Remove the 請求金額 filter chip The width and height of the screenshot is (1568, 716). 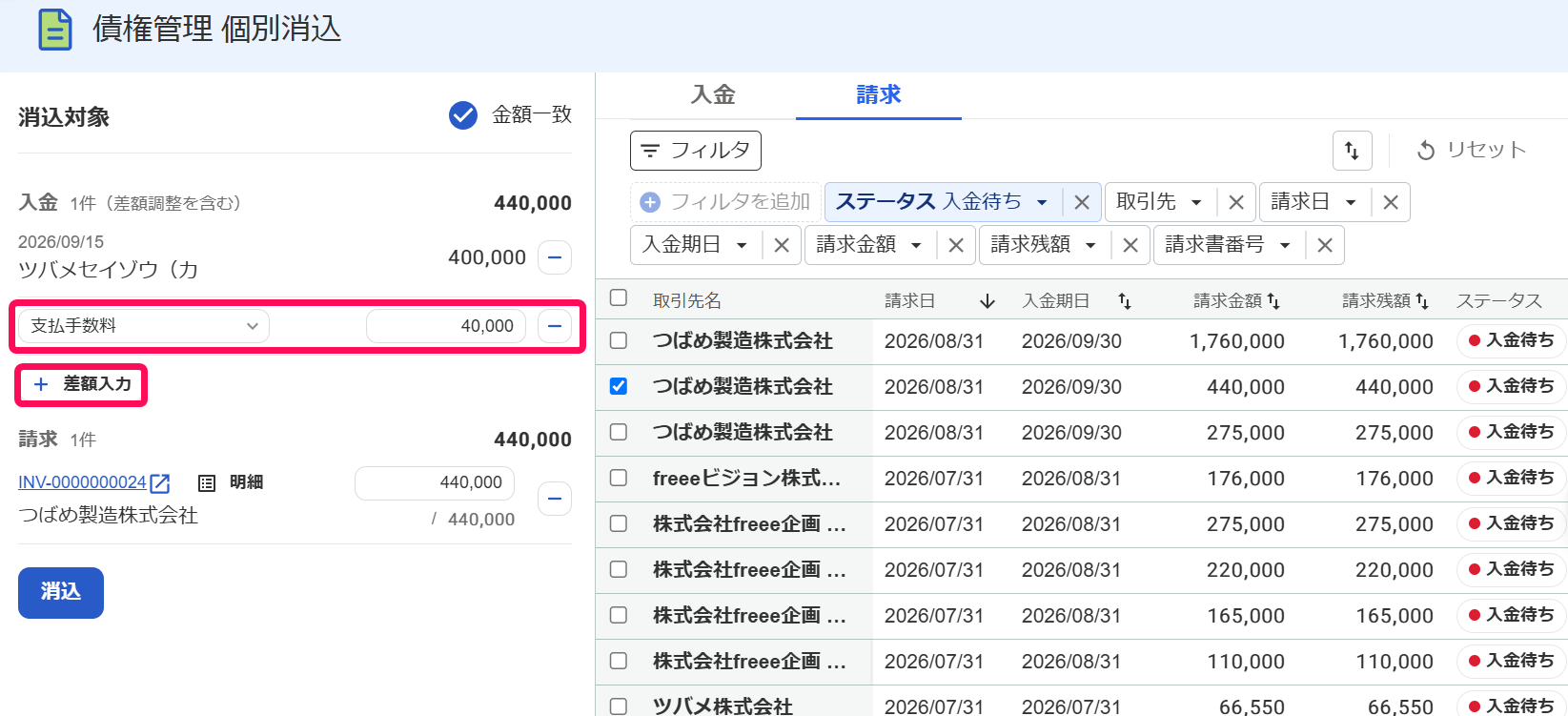(956, 245)
